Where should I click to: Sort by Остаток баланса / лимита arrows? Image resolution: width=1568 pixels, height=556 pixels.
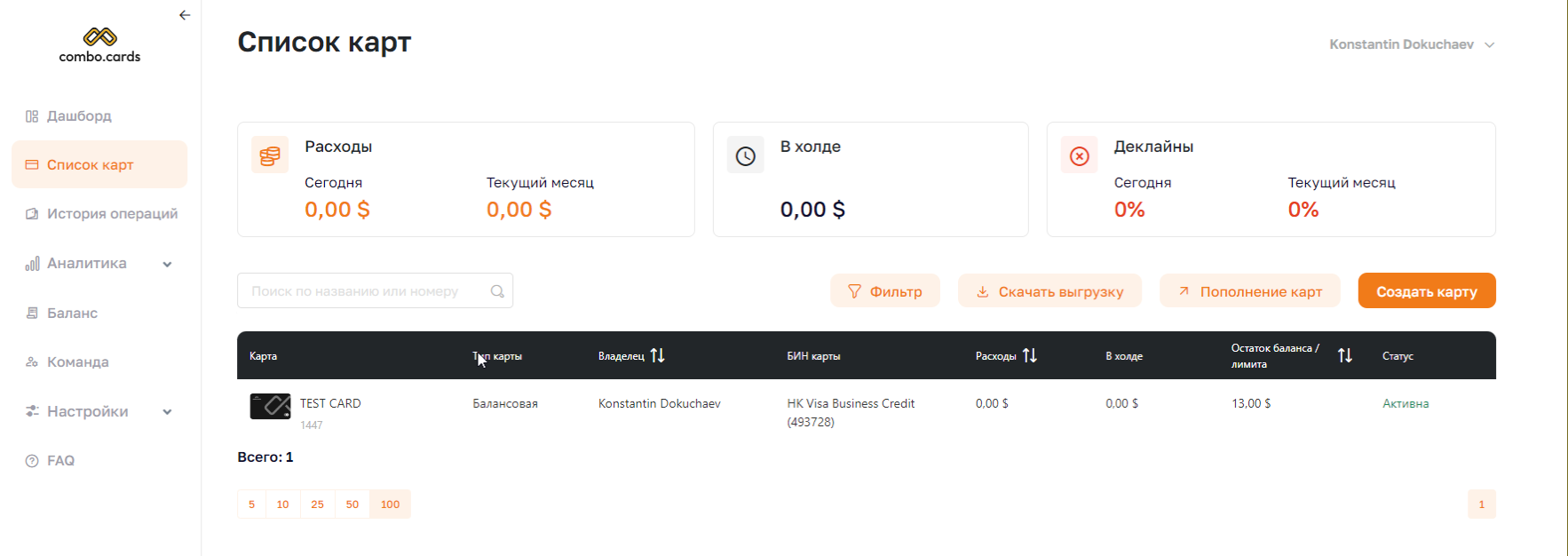(x=1345, y=355)
